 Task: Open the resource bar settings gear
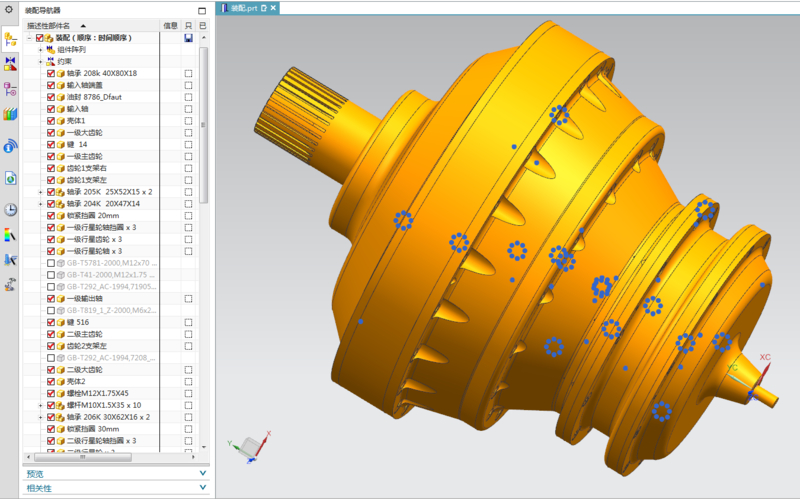point(9,9)
